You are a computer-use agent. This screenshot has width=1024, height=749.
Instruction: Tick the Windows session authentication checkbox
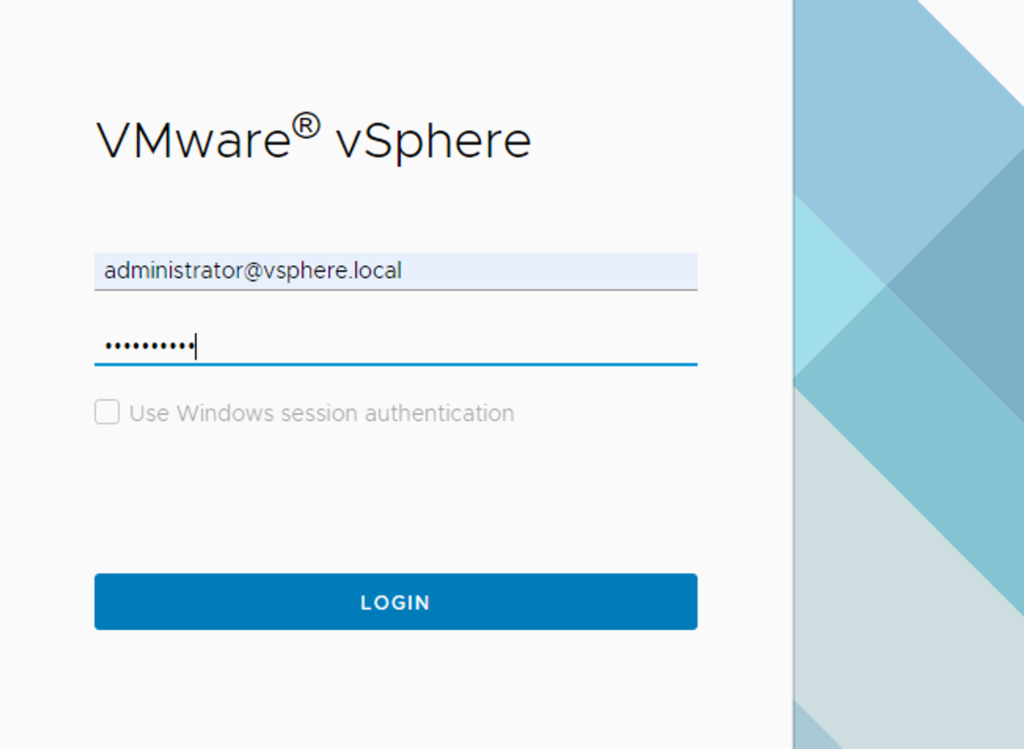point(107,412)
